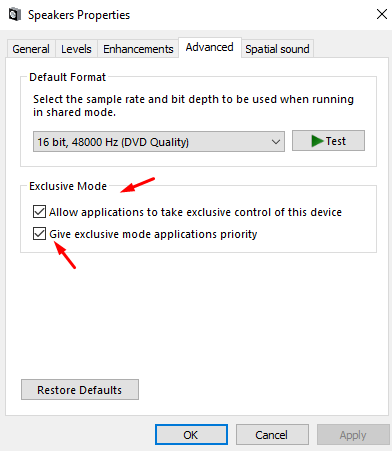This screenshot has width=392, height=451.
Task: Open the Spatial sound tab
Action: click(277, 49)
